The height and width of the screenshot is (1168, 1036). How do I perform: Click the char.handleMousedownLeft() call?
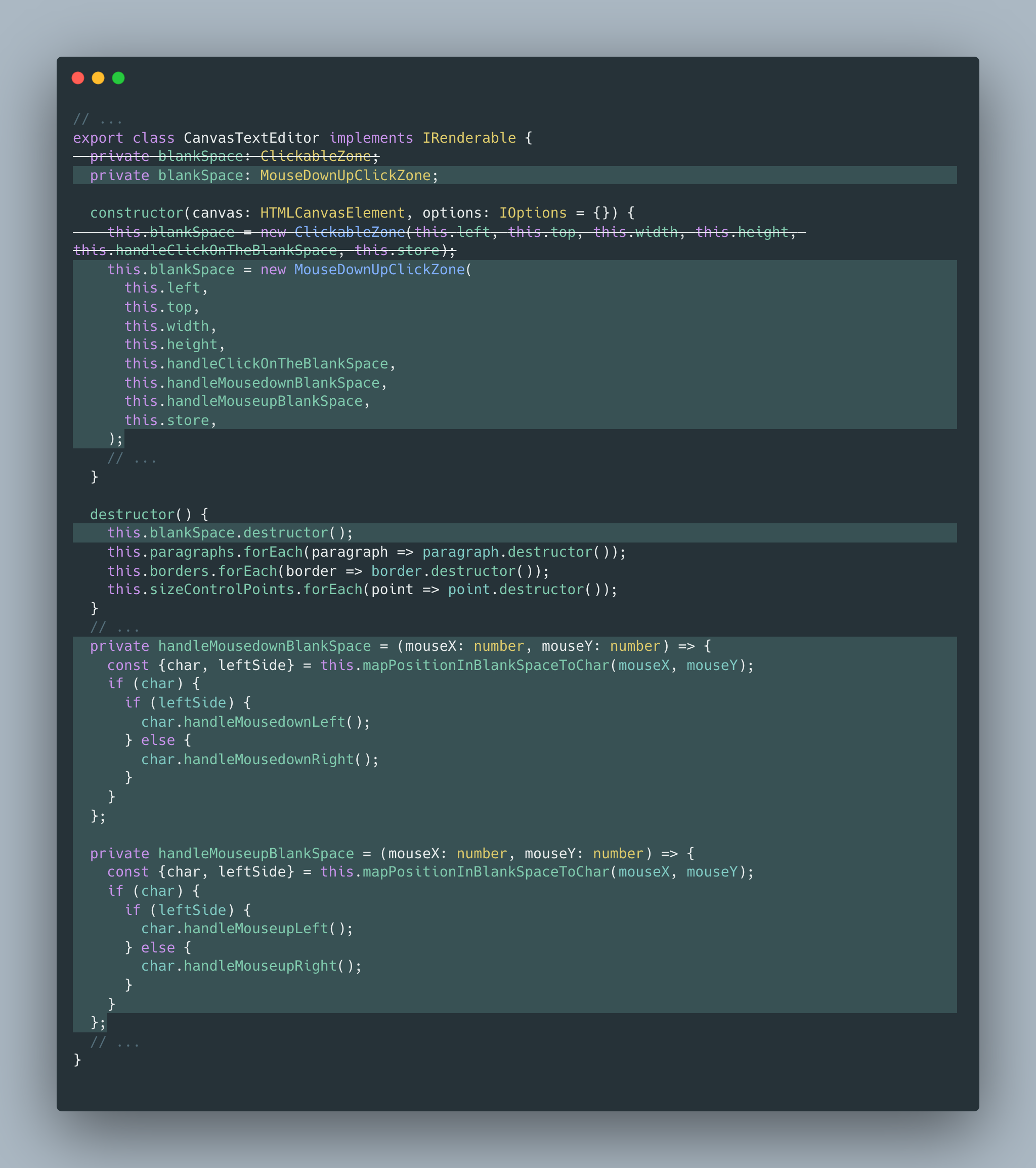tap(255, 722)
